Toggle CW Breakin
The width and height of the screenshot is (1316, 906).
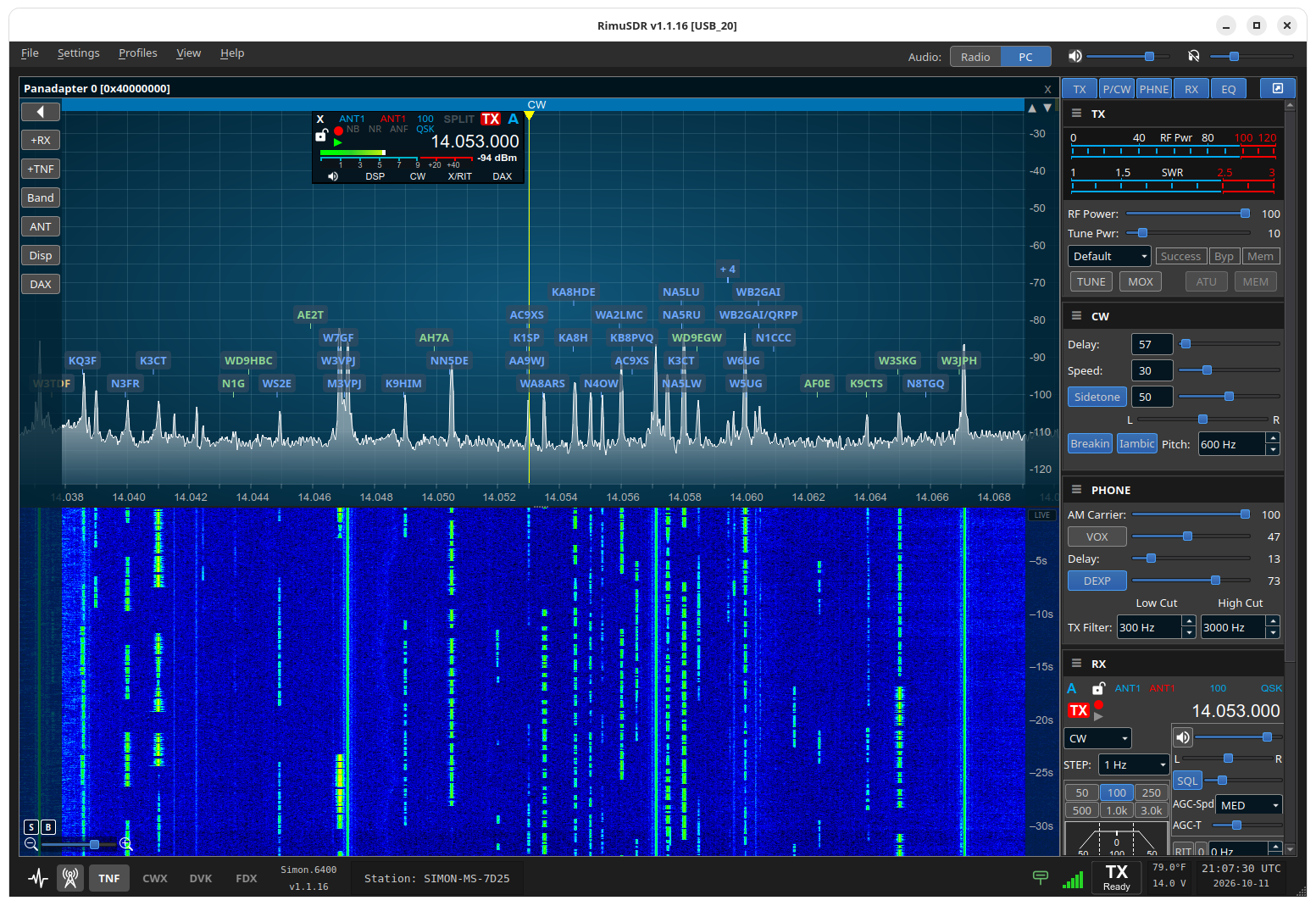(x=1090, y=443)
